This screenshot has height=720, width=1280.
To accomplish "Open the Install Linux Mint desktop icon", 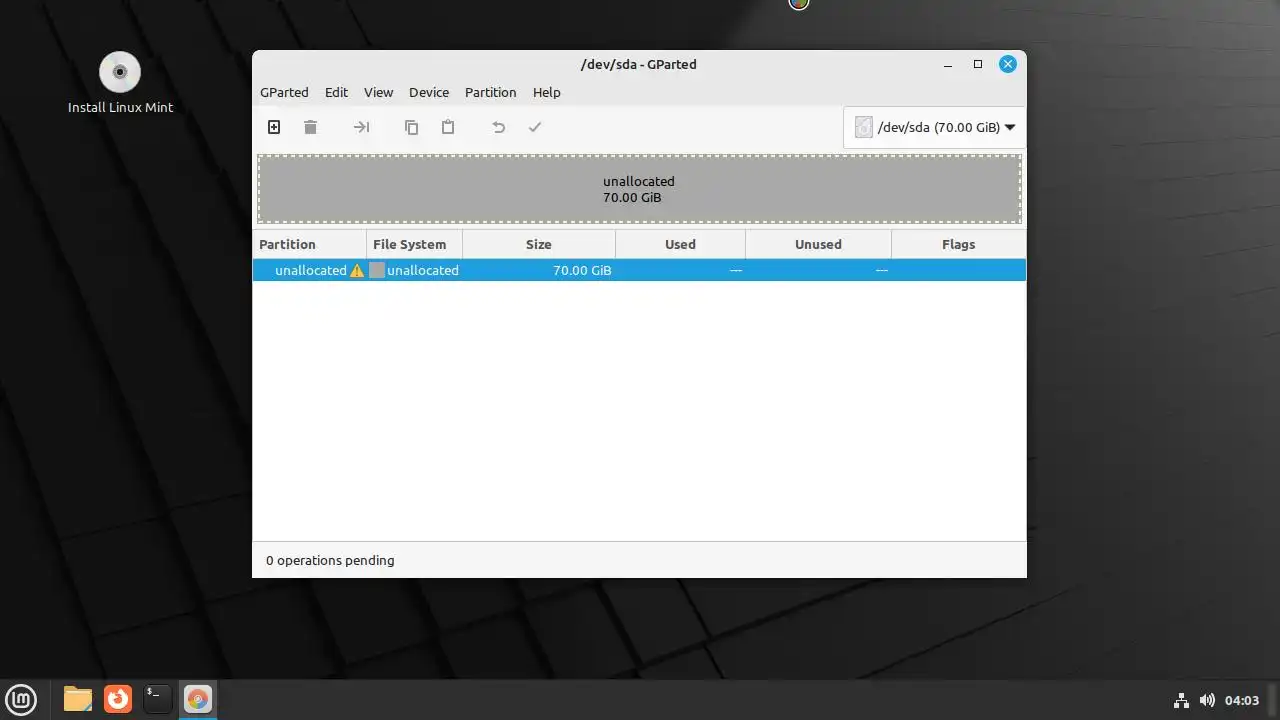I will pos(120,83).
